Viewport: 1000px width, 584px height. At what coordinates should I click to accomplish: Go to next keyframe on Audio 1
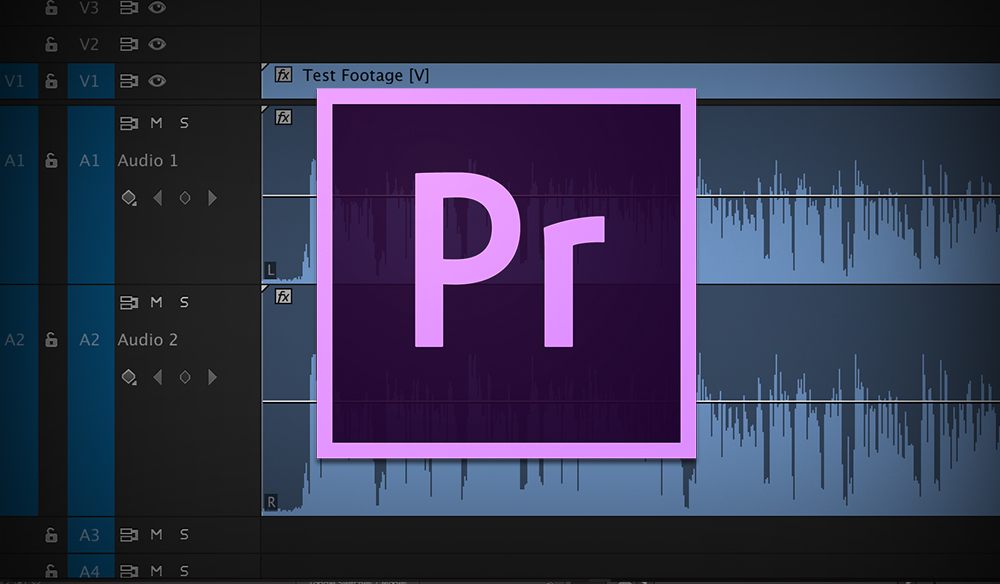pyautogui.click(x=212, y=198)
